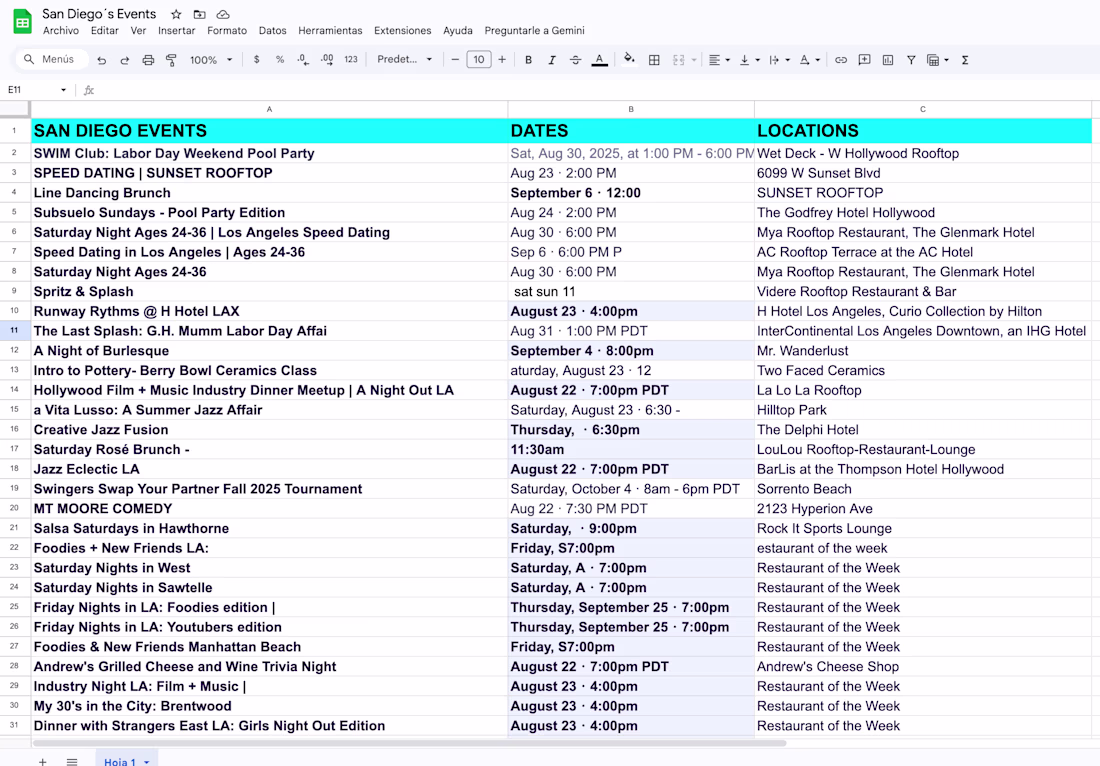Screen dimensions: 1100x766
Task: Open Hoja 1 sheet tab
Action: (126, 760)
